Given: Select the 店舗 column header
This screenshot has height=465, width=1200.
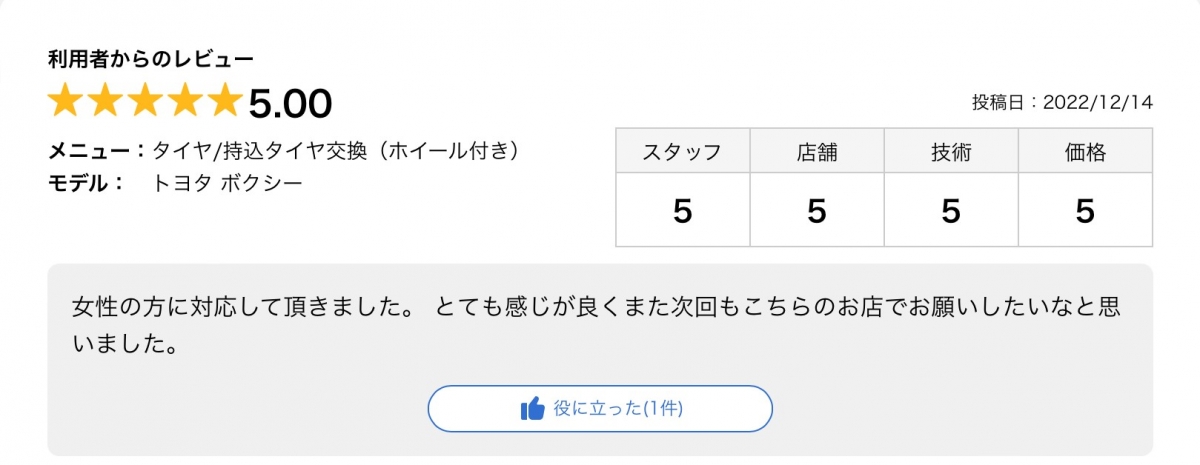Looking at the screenshot, I should click(817, 152).
